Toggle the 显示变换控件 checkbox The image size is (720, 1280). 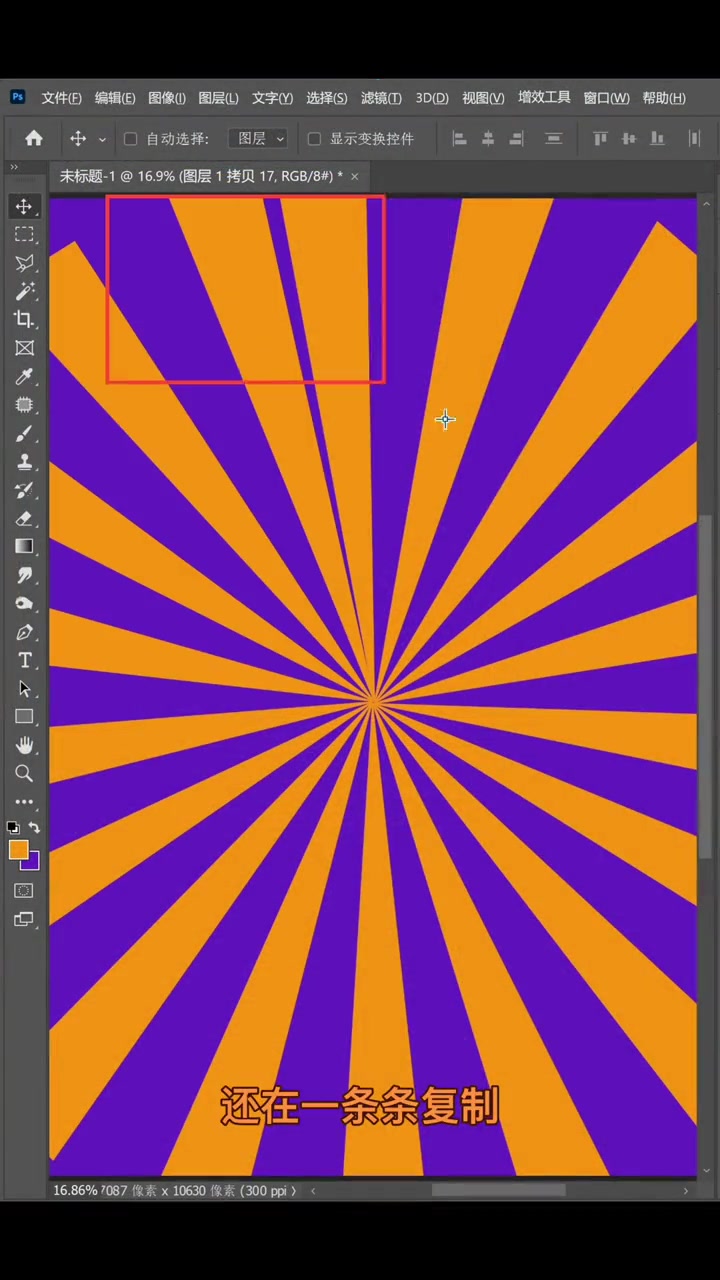coord(314,139)
